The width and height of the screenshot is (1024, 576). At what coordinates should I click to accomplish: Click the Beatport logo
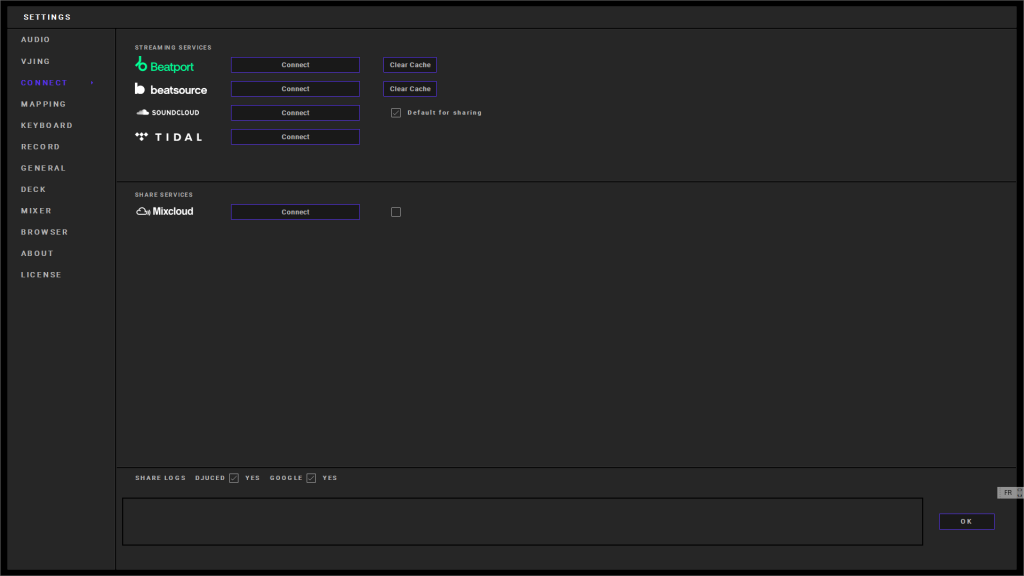[165, 65]
